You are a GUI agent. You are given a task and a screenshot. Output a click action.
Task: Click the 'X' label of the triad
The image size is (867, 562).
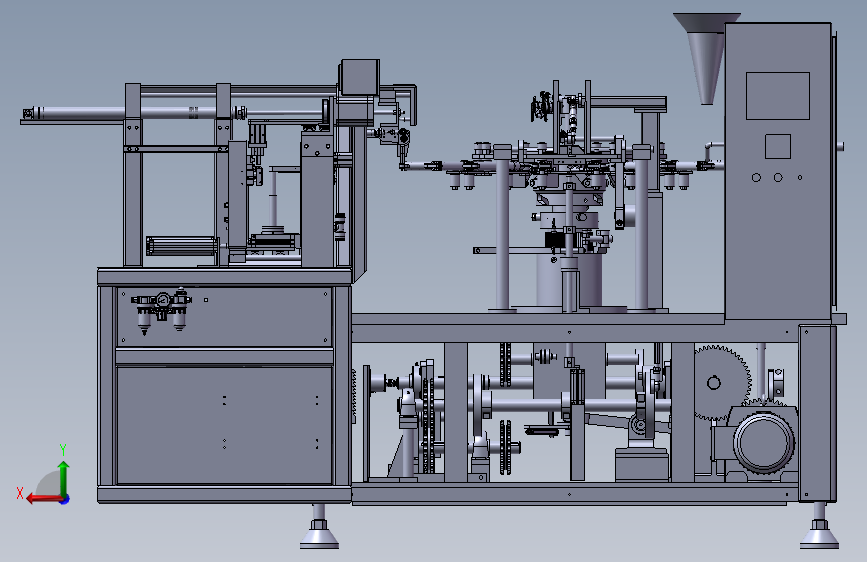pyautogui.click(x=20, y=493)
